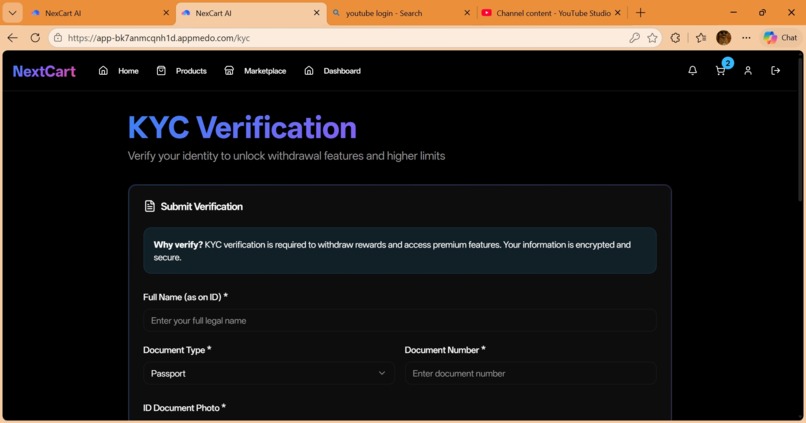
Task: Reload the page with refresh icon
Action: tap(35, 38)
